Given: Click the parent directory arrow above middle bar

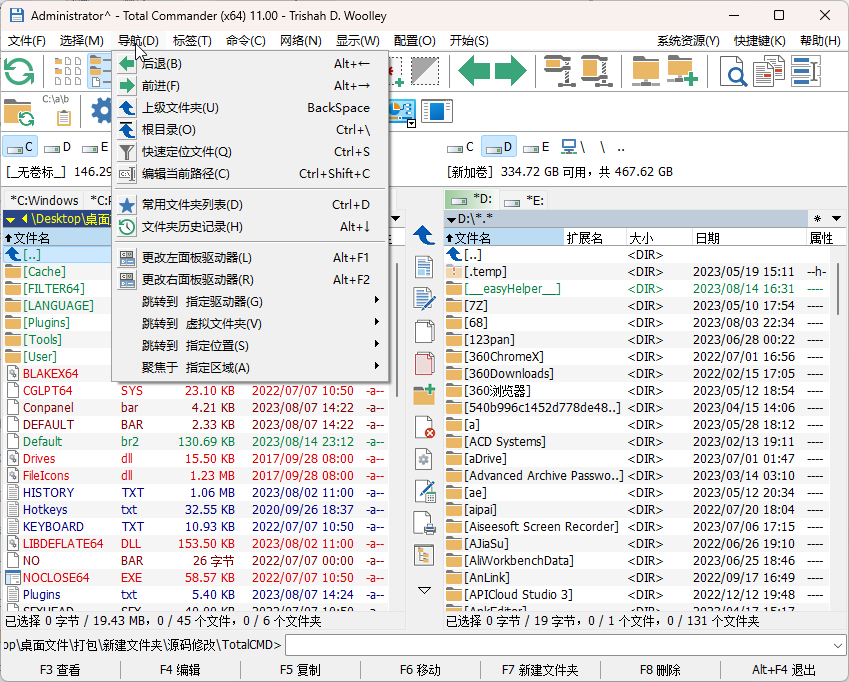Looking at the screenshot, I should pyautogui.click(x=424, y=235).
